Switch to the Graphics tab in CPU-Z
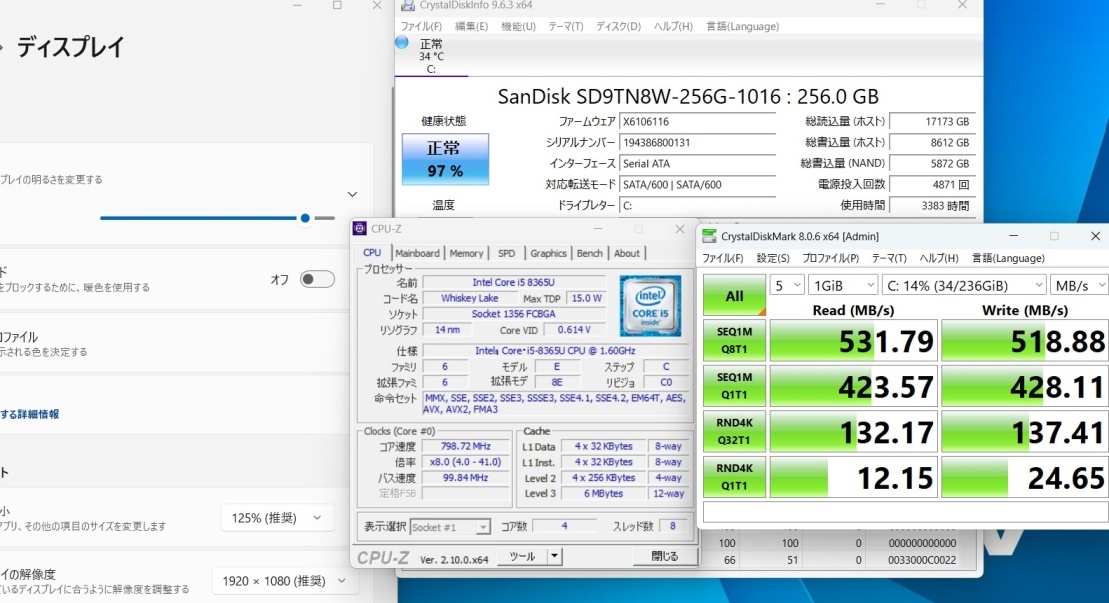The width and height of the screenshot is (1109, 603). click(x=548, y=253)
